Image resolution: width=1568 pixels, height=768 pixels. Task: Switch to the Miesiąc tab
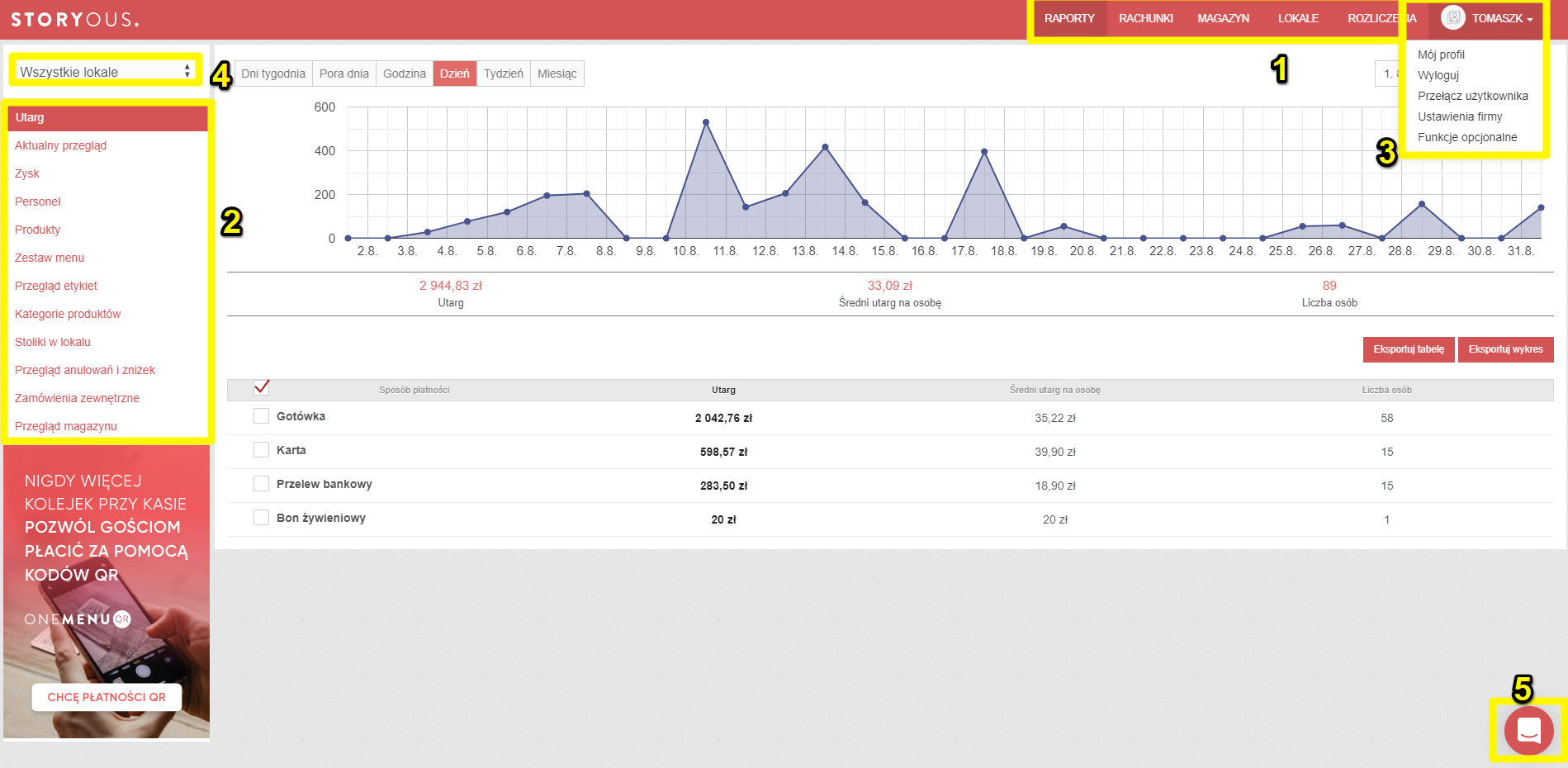[557, 73]
